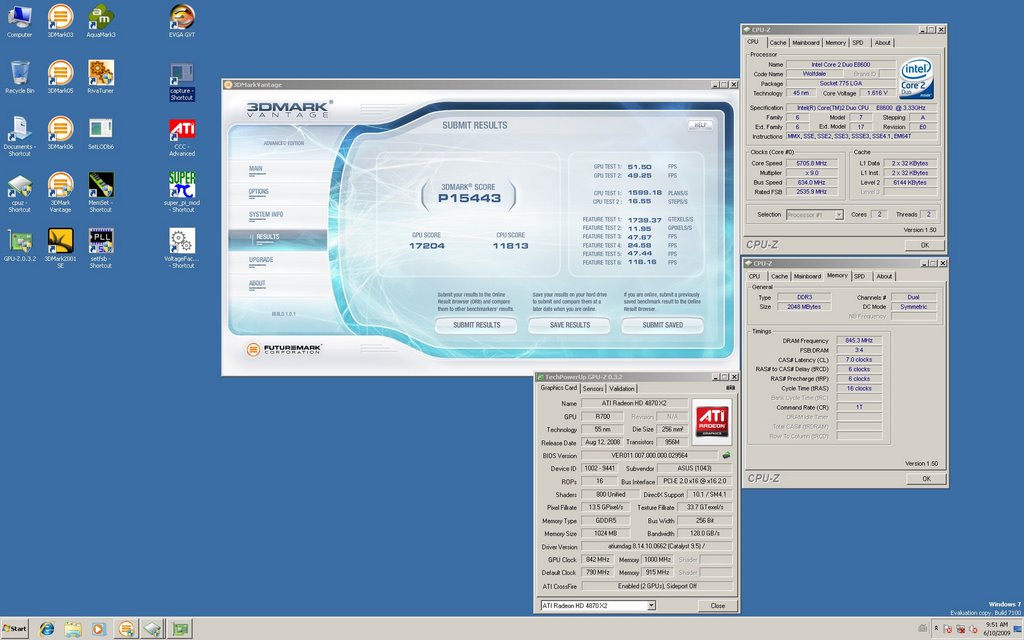Open About tab in top CPU-Z window

coord(882,42)
